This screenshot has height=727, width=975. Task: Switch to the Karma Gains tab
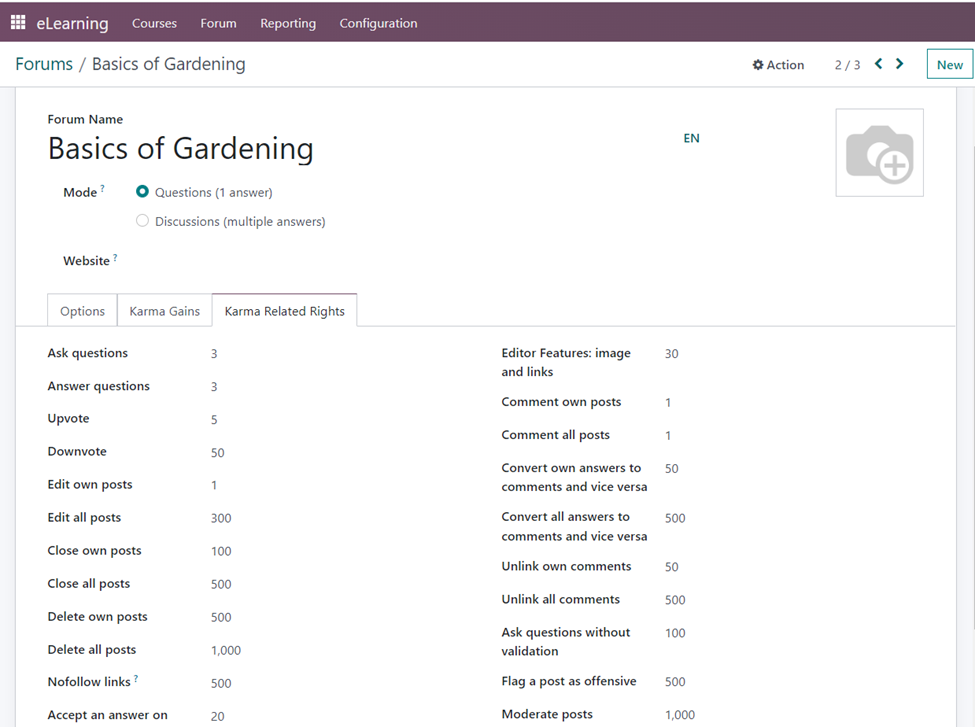tap(165, 311)
